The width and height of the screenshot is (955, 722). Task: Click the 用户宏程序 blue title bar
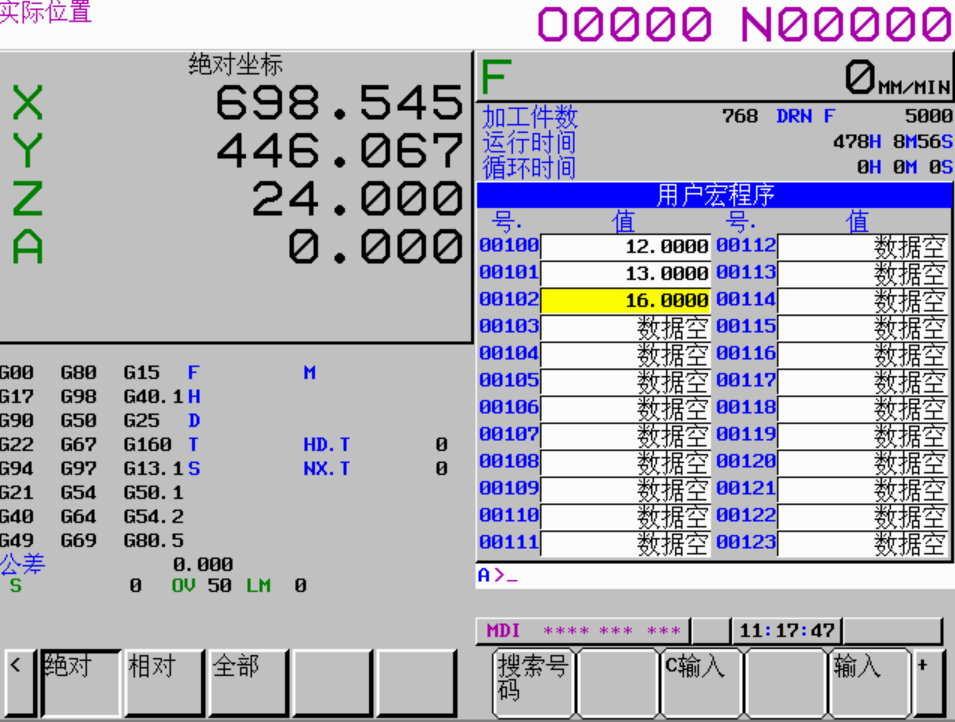(x=714, y=195)
